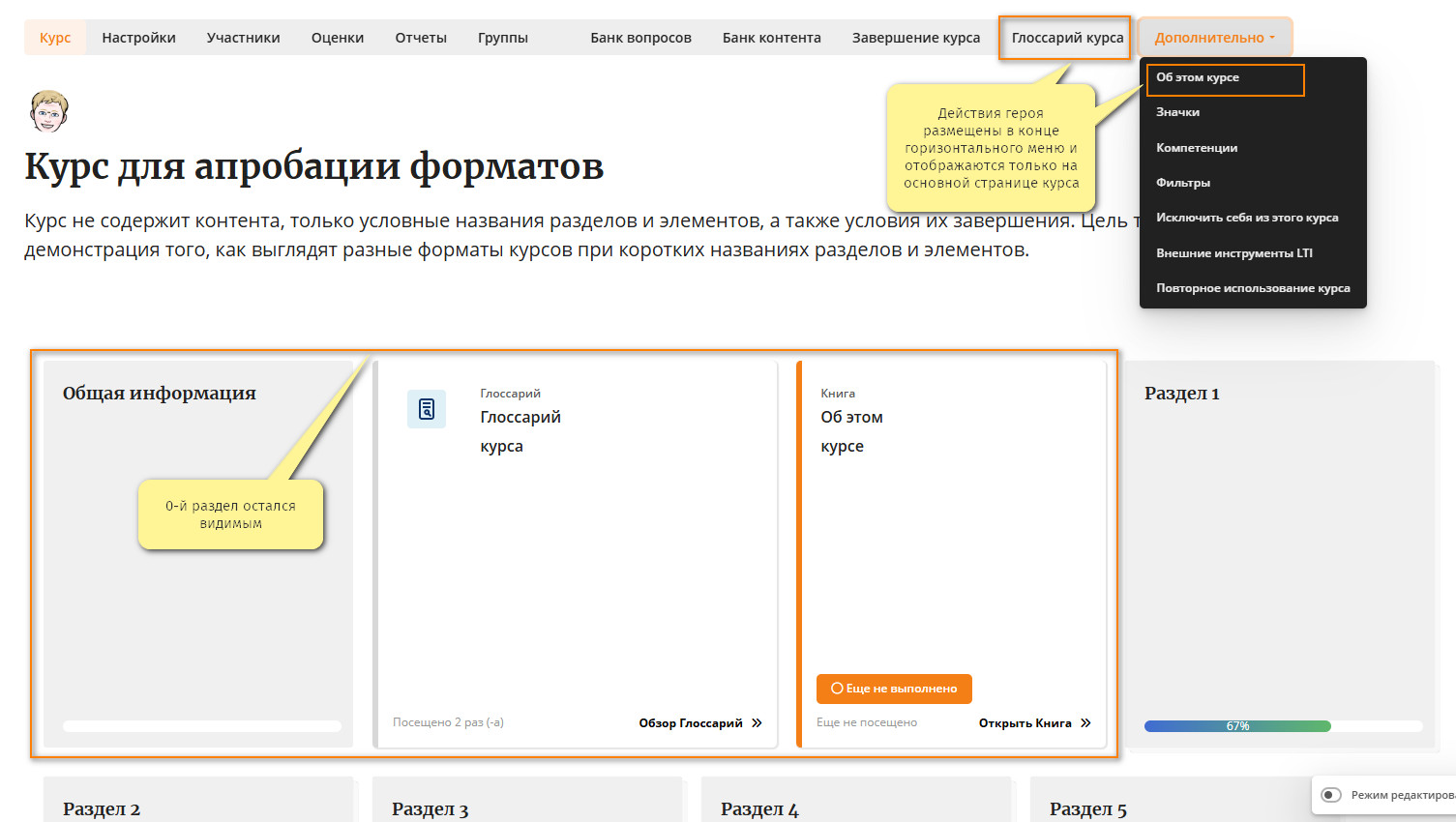Click the user avatar picture
1456x822 pixels.
pyautogui.click(x=48, y=111)
